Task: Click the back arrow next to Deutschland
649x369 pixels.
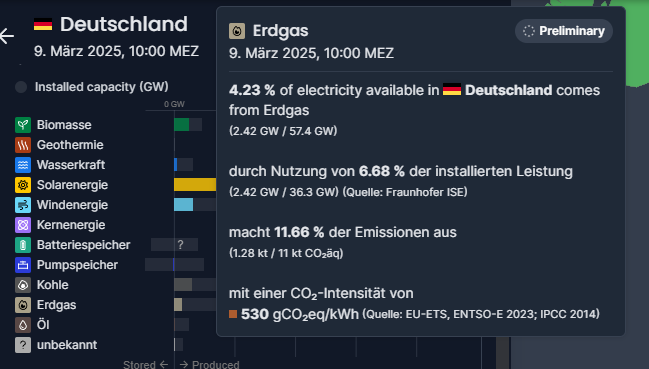Action: tap(7, 36)
